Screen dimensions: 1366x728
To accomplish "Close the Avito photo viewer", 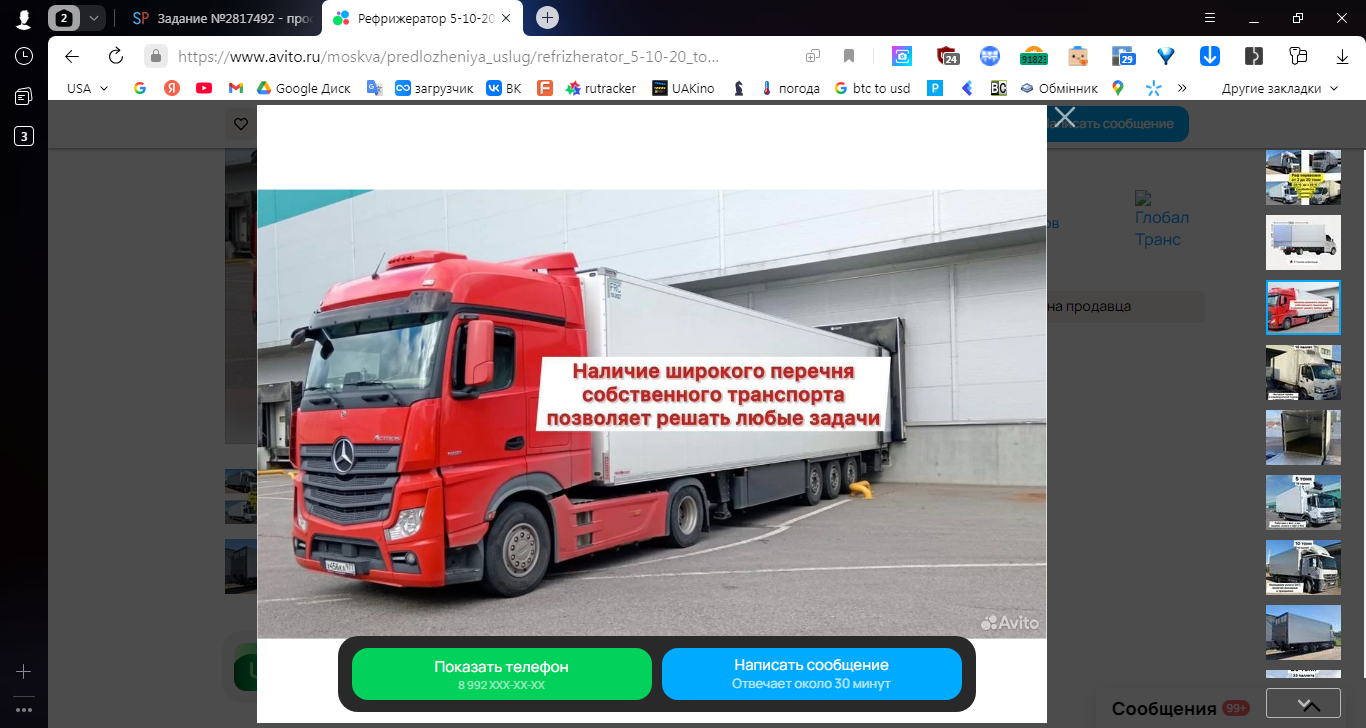I will coord(1065,117).
